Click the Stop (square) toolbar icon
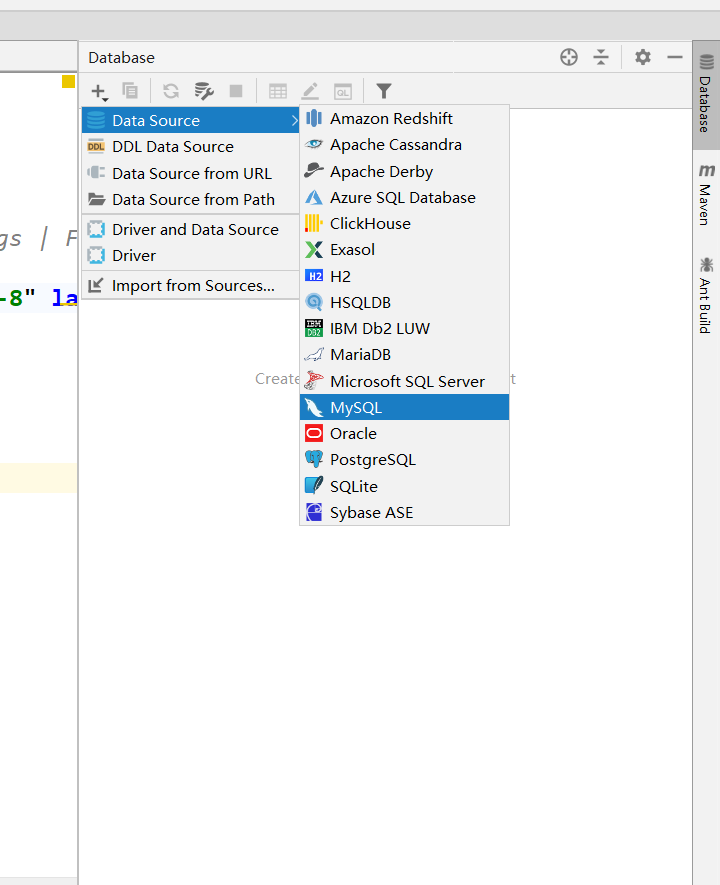This screenshot has height=885, width=720. point(236,91)
